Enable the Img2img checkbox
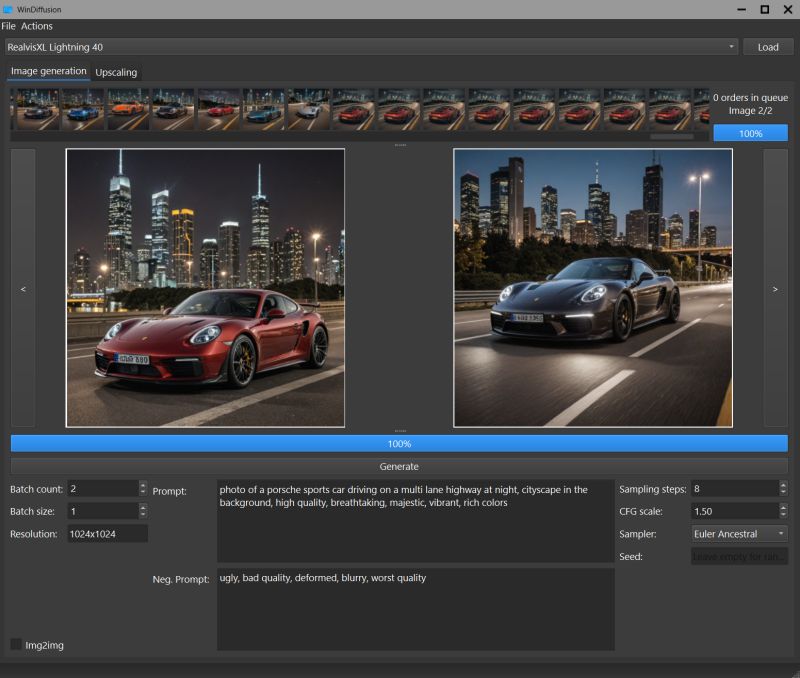The image size is (800, 678). tap(16, 645)
